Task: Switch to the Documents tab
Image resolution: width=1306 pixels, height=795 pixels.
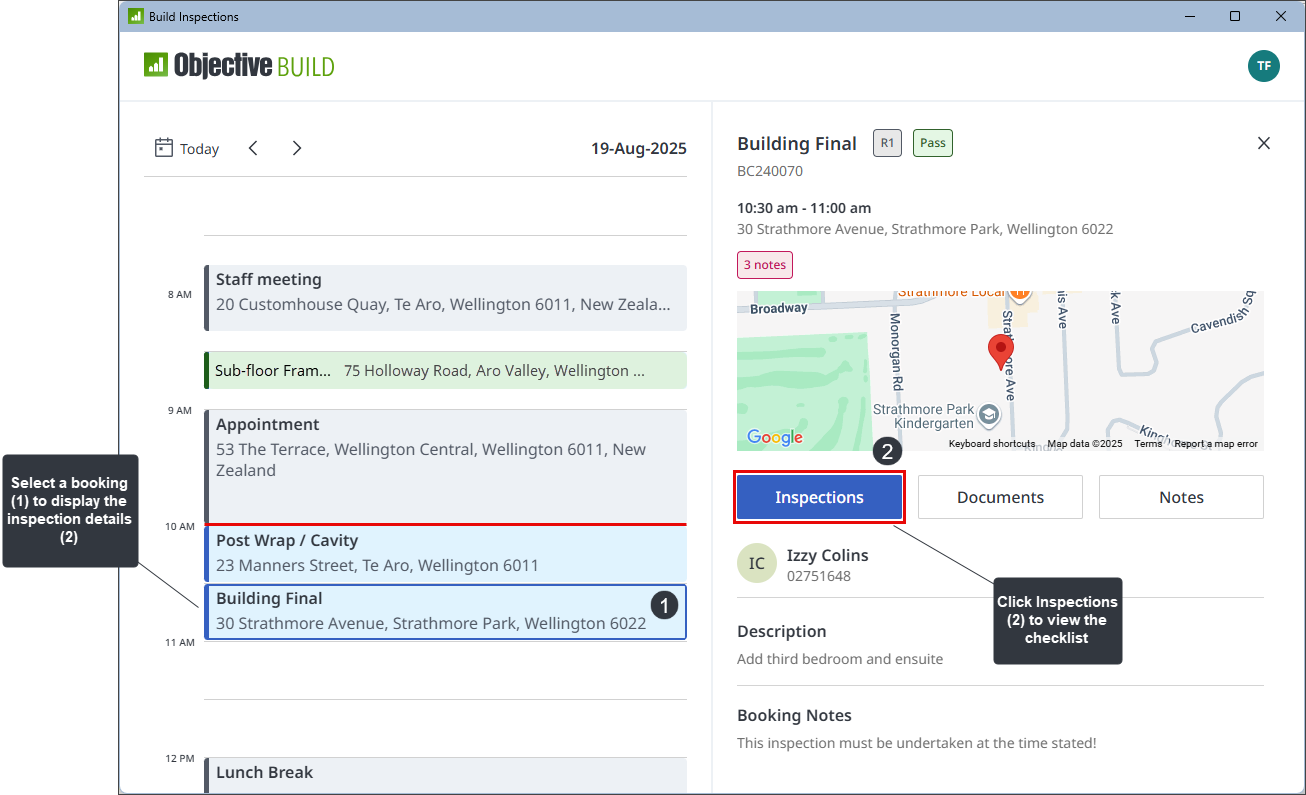Action: pyautogui.click(x=1000, y=497)
